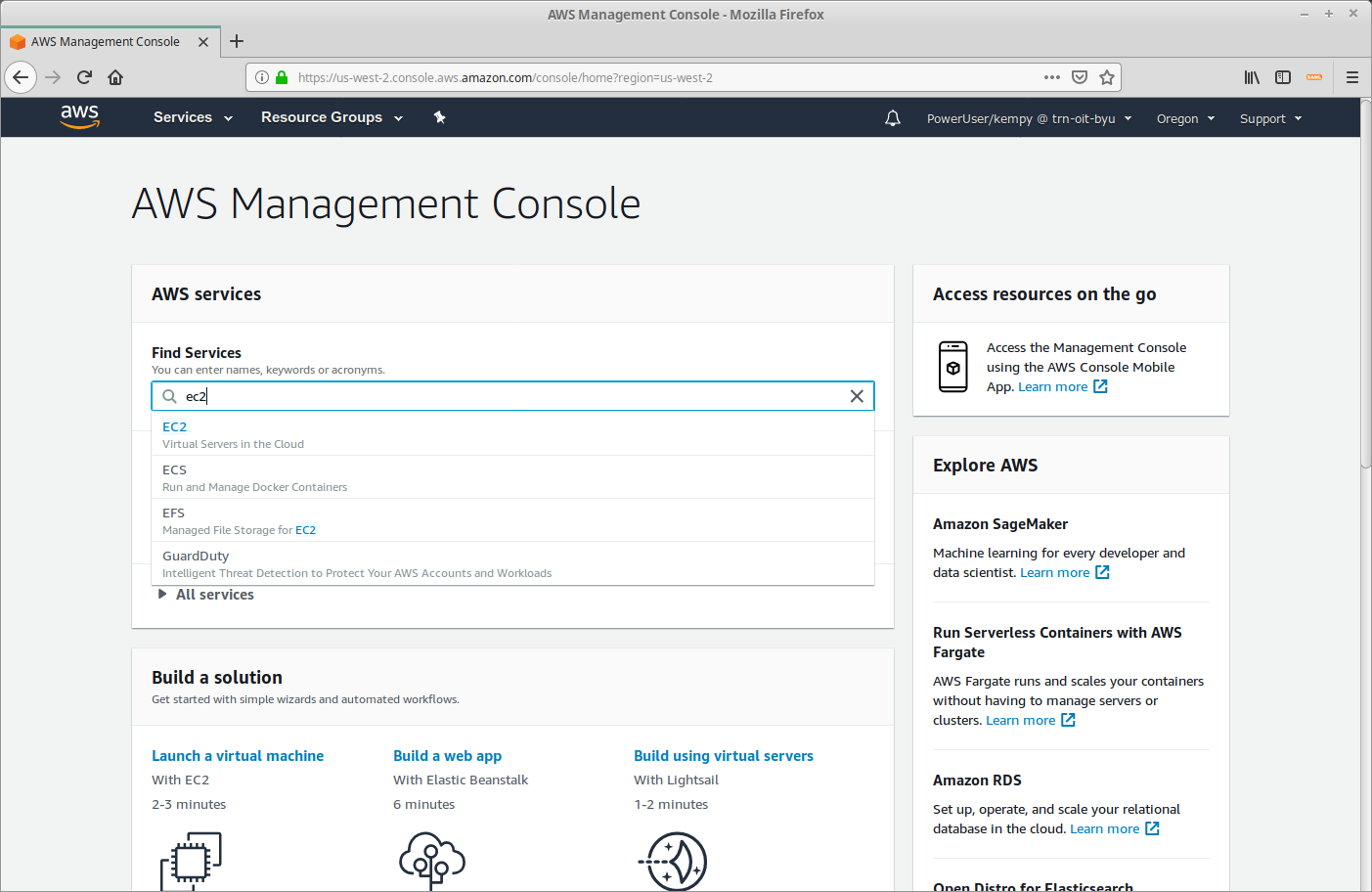Click the mobile phone app icon
1372x892 pixels.
[x=953, y=367]
